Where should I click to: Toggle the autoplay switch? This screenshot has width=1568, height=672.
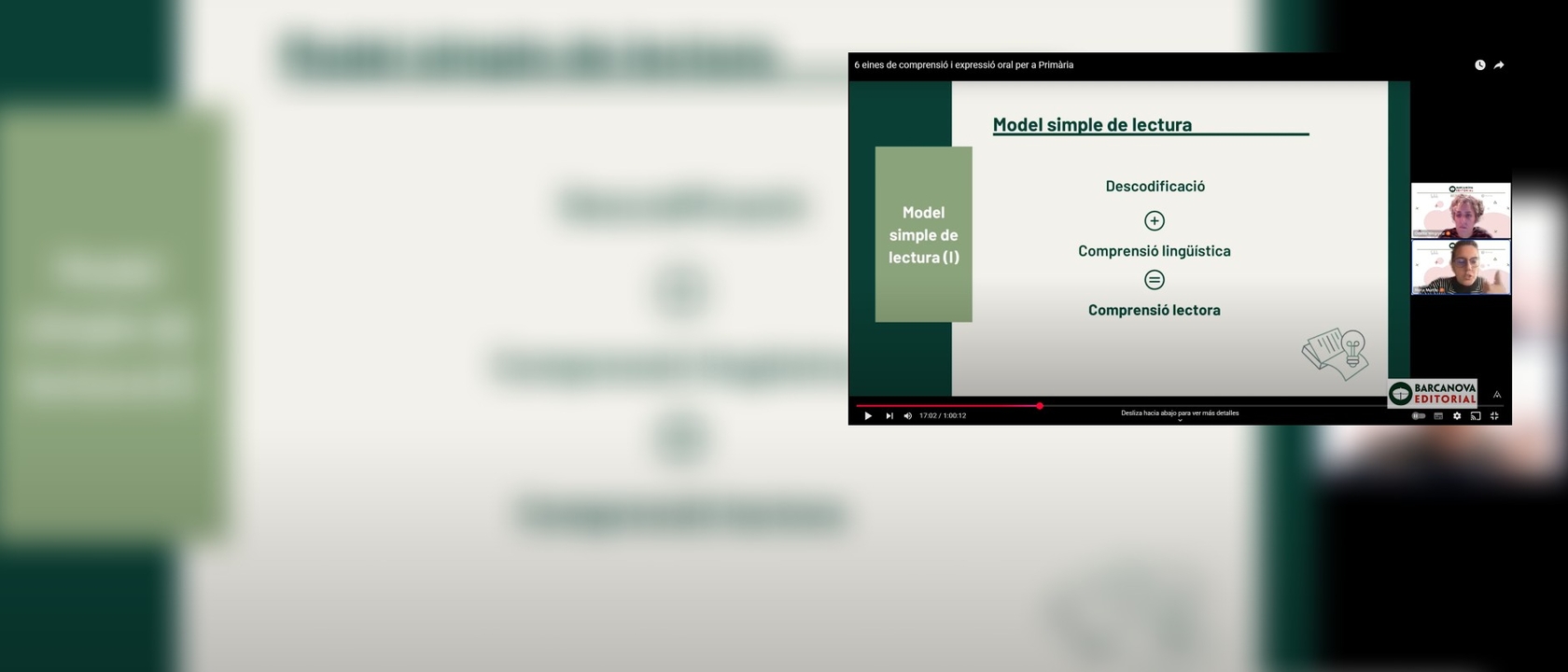tap(1419, 416)
